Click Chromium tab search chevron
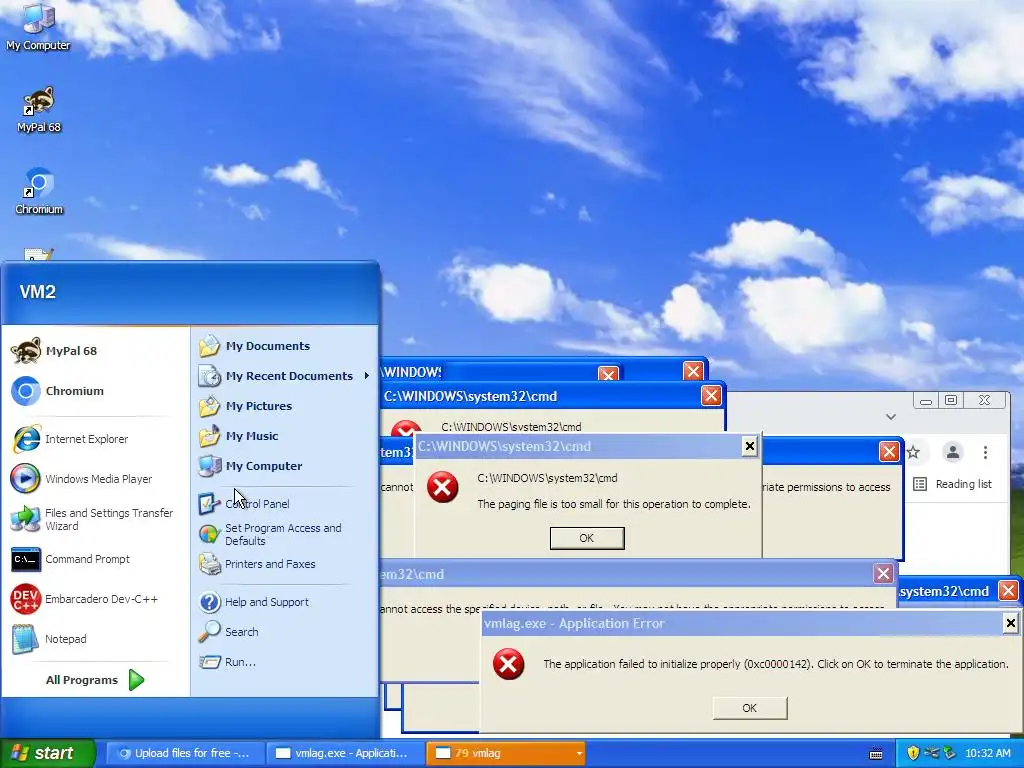Viewport: 1024px width, 768px height. point(891,417)
